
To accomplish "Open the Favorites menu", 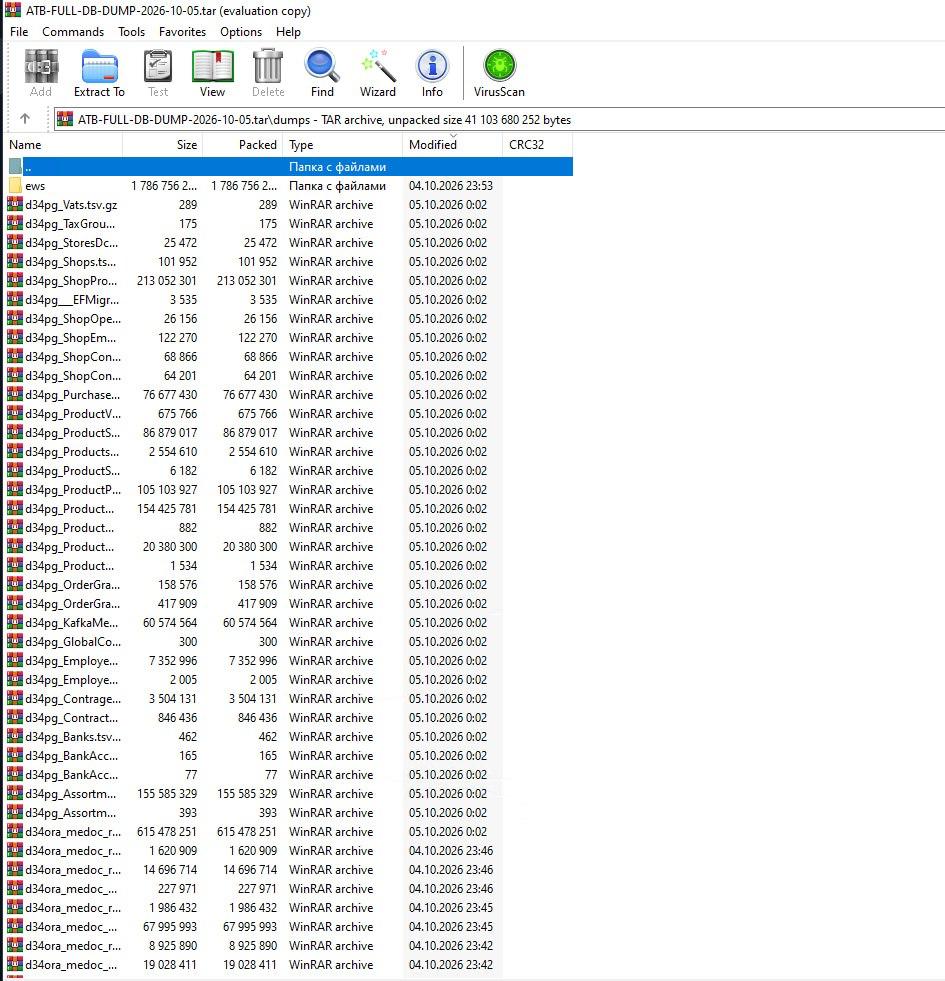I will pyautogui.click(x=182, y=31).
